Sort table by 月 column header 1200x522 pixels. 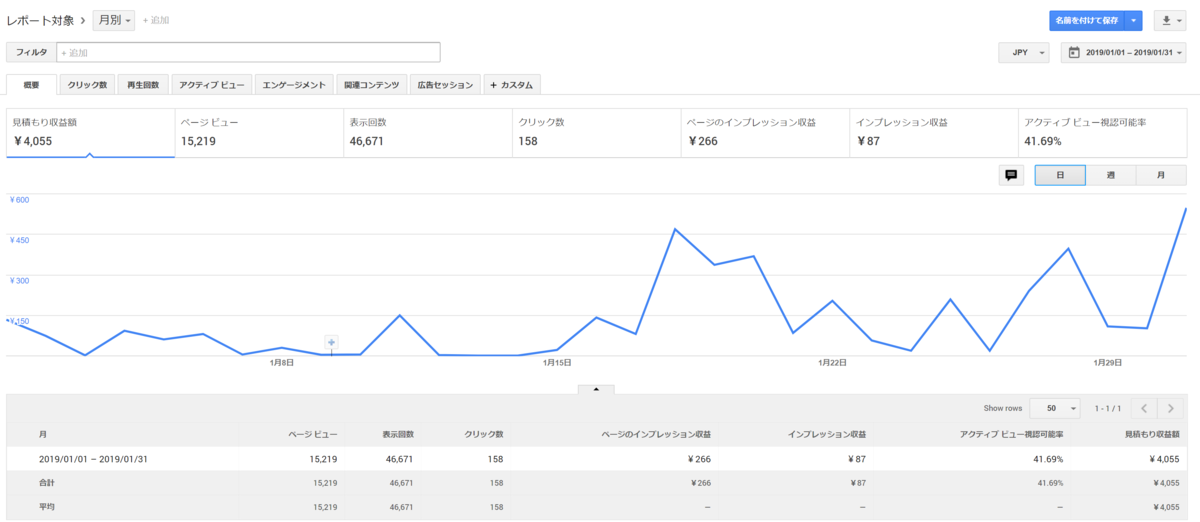(x=42, y=435)
